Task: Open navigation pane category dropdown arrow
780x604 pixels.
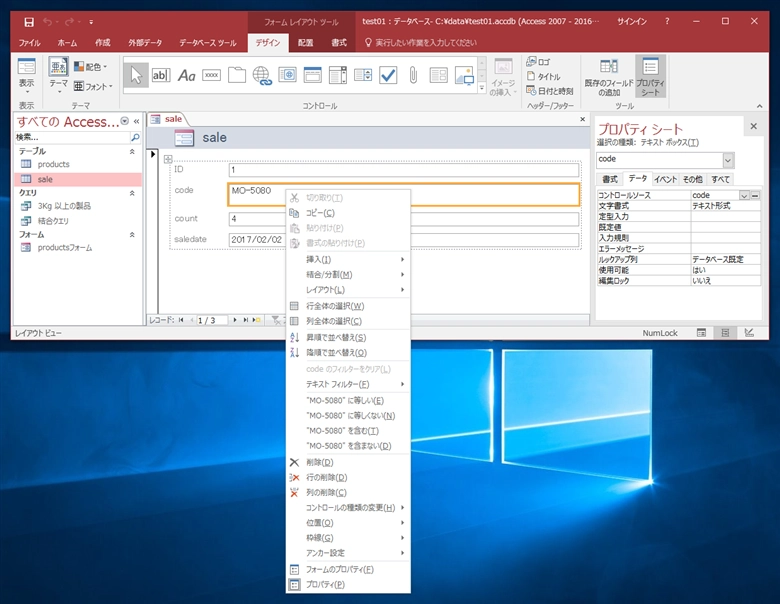Action: pos(124,121)
